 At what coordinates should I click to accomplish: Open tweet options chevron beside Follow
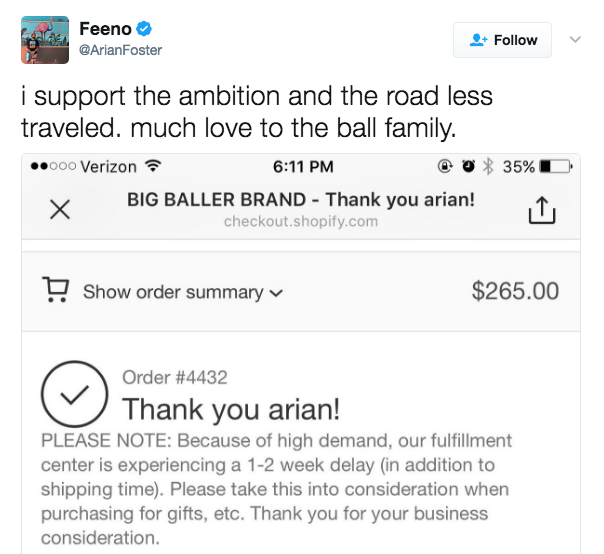pos(574,40)
